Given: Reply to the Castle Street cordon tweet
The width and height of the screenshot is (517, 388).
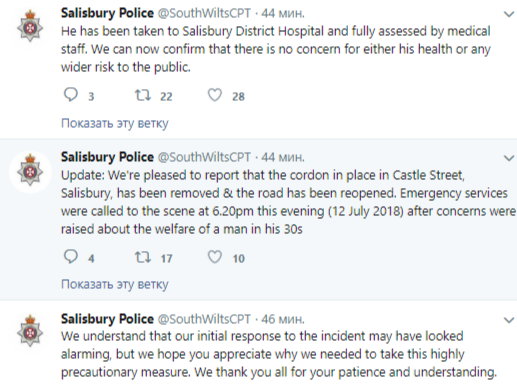Looking at the screenshot, I should 71,257.
